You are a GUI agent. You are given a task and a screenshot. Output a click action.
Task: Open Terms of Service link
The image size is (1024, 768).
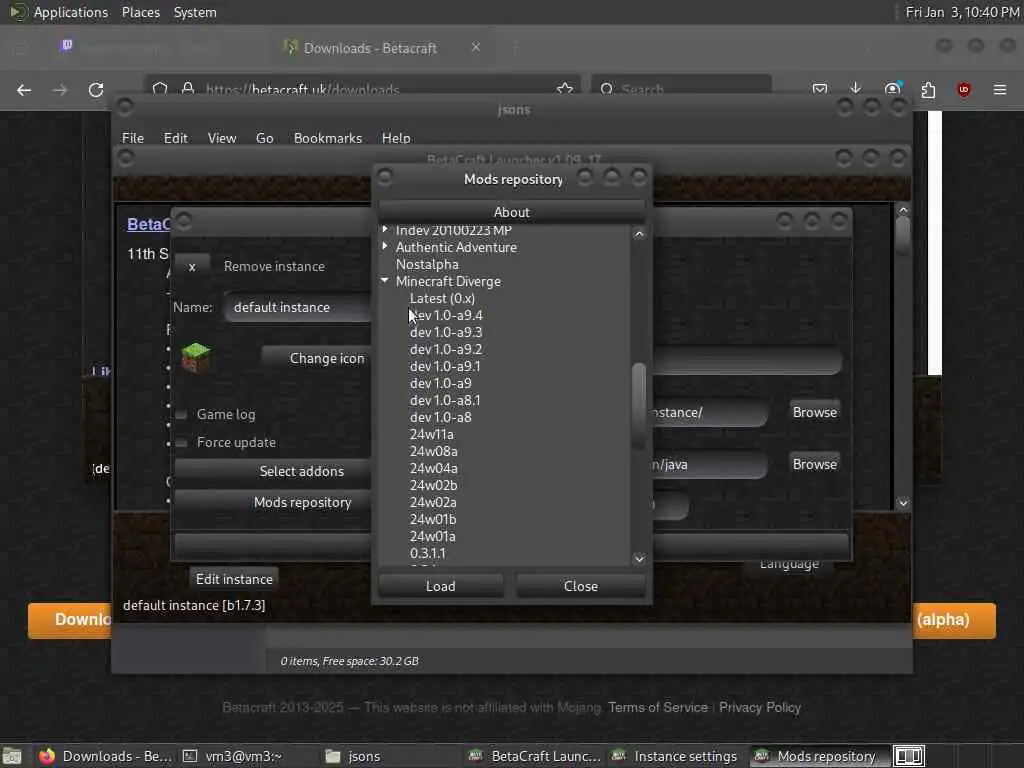coord(658,707)
